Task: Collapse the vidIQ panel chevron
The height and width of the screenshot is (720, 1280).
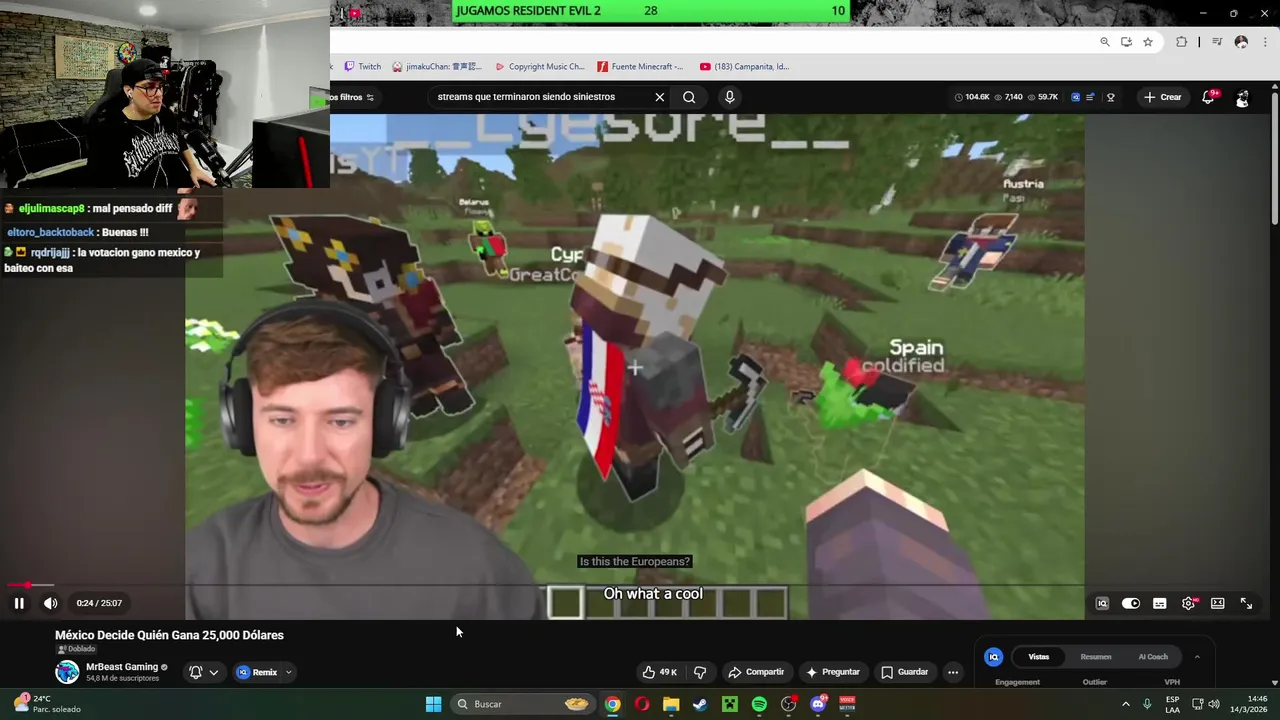Action: click(x=1197, y=657)
